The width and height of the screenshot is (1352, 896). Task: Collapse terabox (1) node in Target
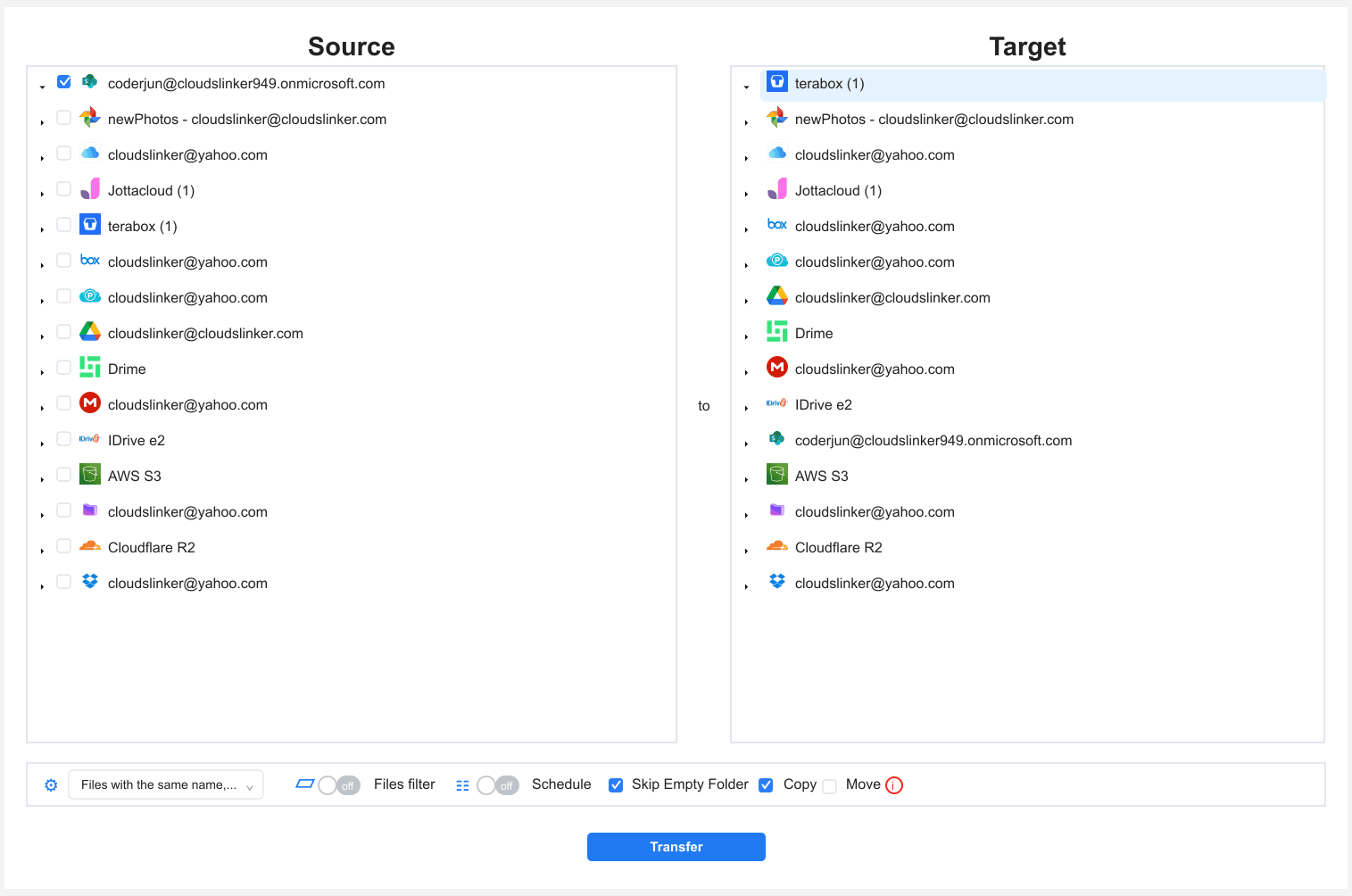[746, 87]
